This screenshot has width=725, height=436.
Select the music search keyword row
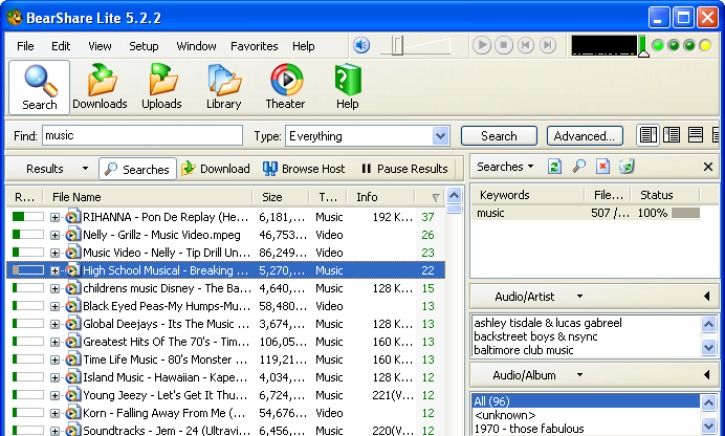coord(586,213)
